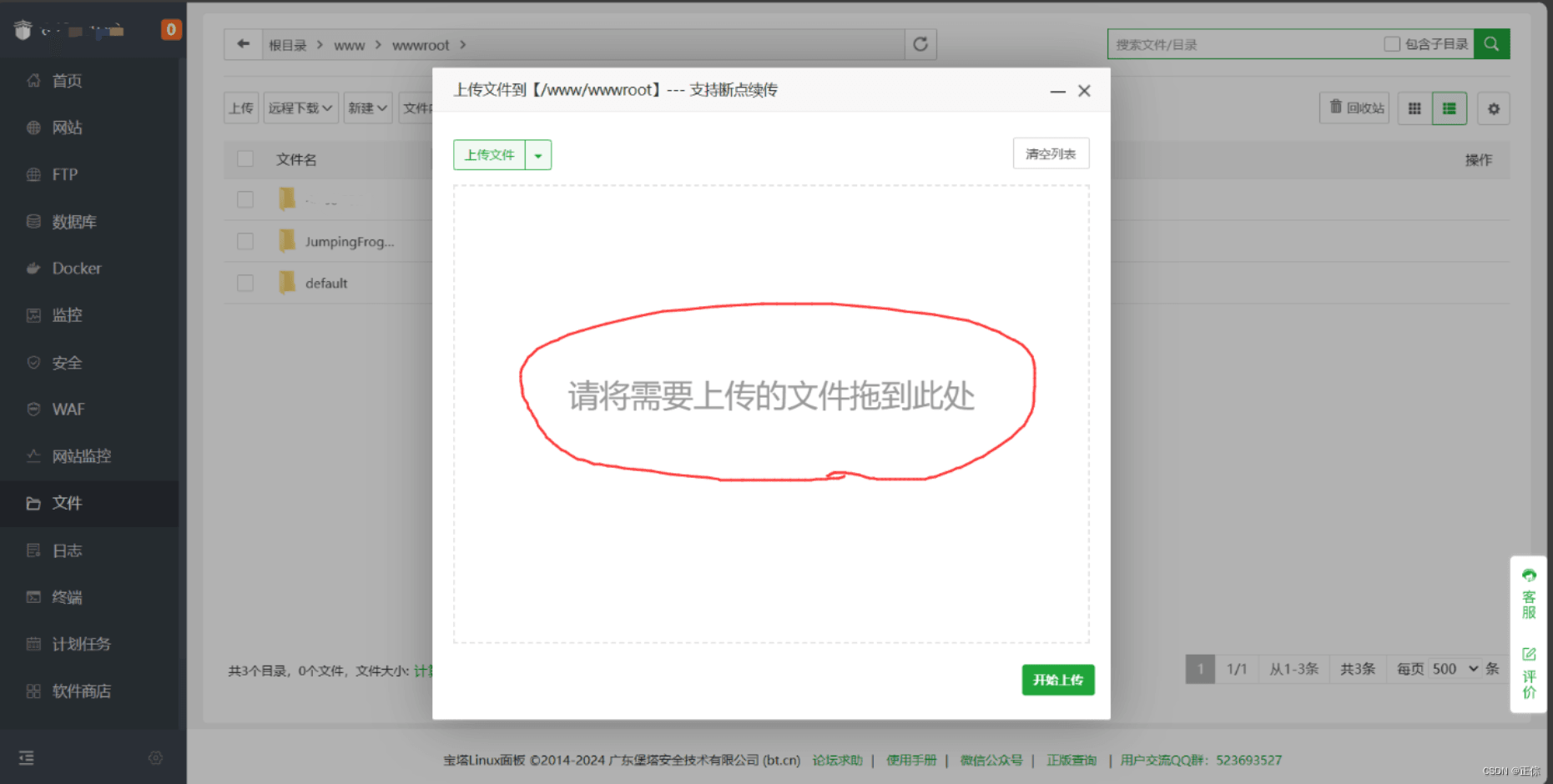
Task: Expand the 上传文件 dropdown arrow
Action: pyautogui.click(x=538, y=155)
